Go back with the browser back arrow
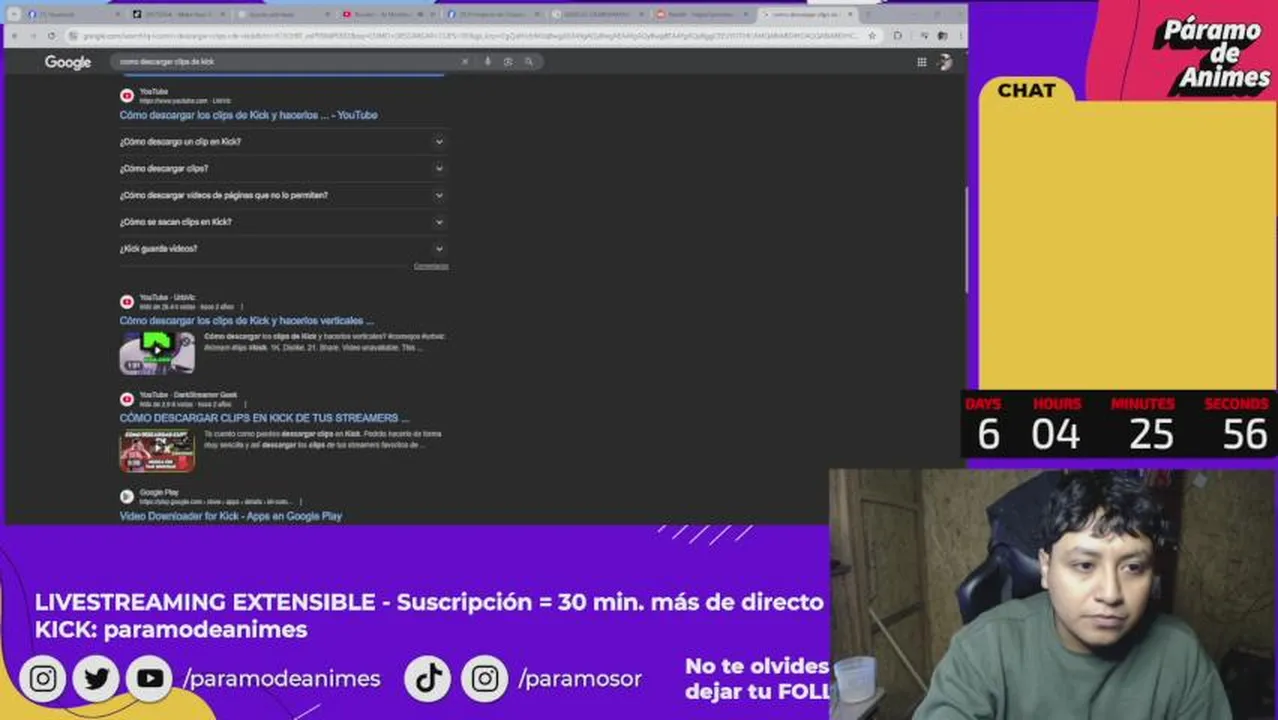This screenshot has height=720, width=1278. (x=16, y=36)
